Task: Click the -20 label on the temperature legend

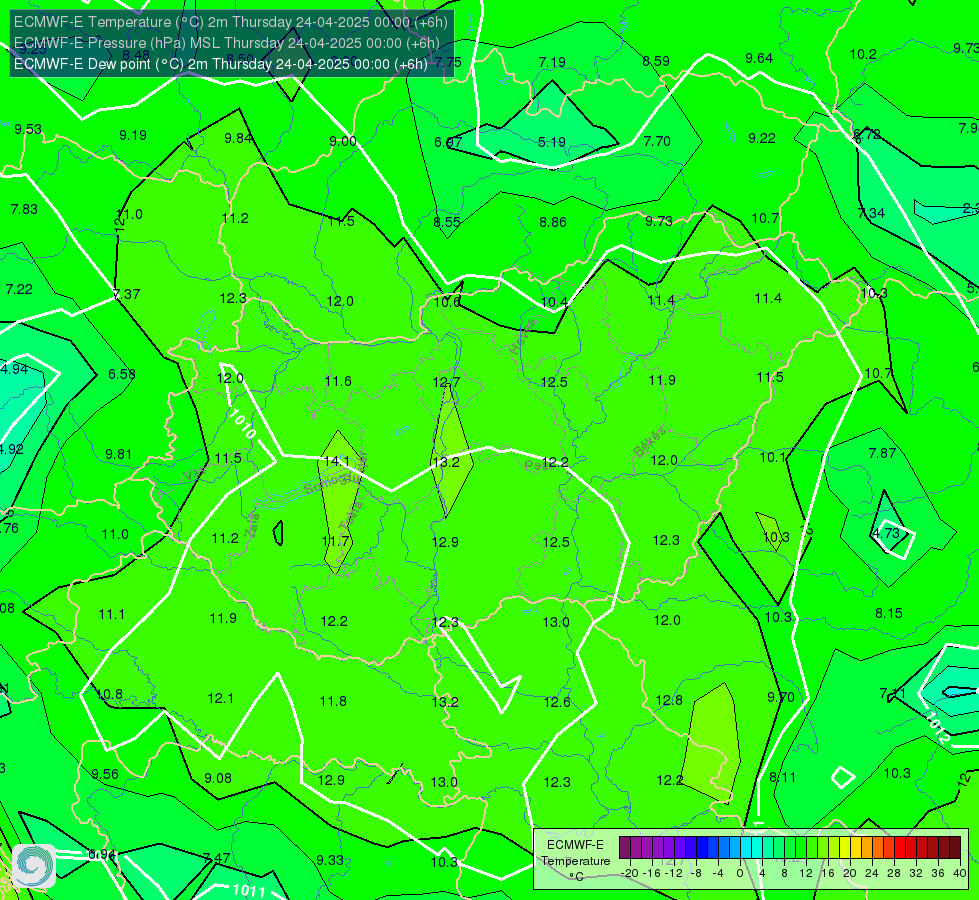Action: (629, 873)
